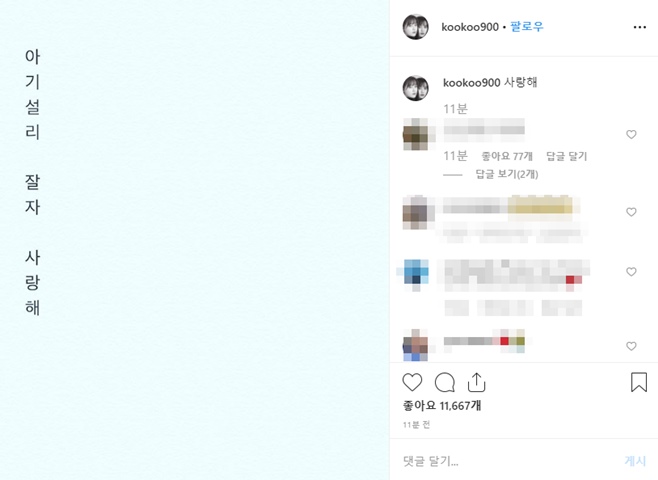Like the first comment with 77 likes
658x480 pixels.
[x=631, y=134]
